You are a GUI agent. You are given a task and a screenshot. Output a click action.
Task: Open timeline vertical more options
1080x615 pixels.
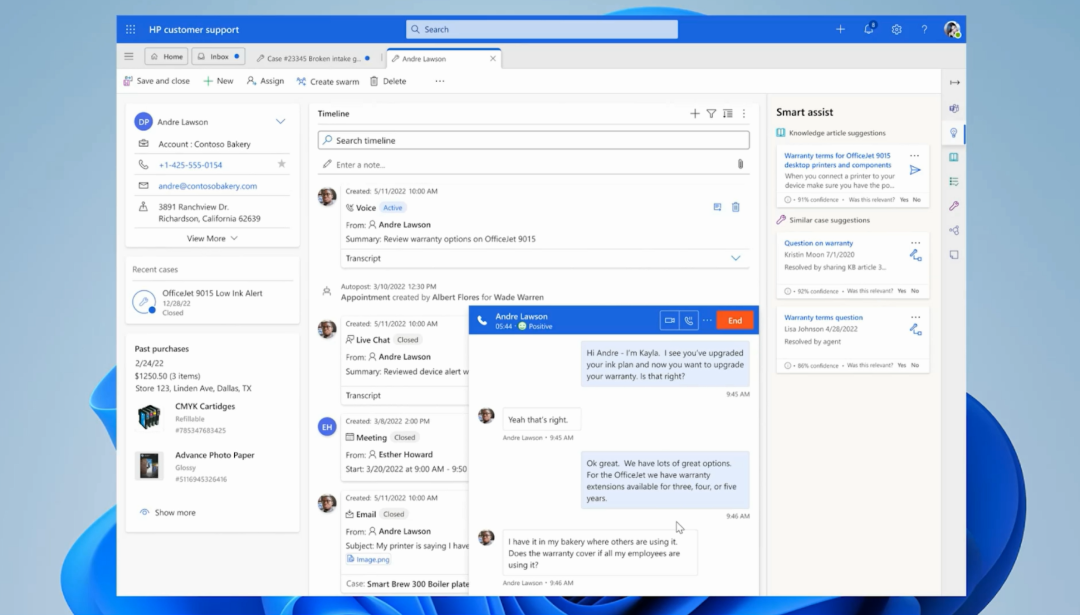[x=744, y=114]
